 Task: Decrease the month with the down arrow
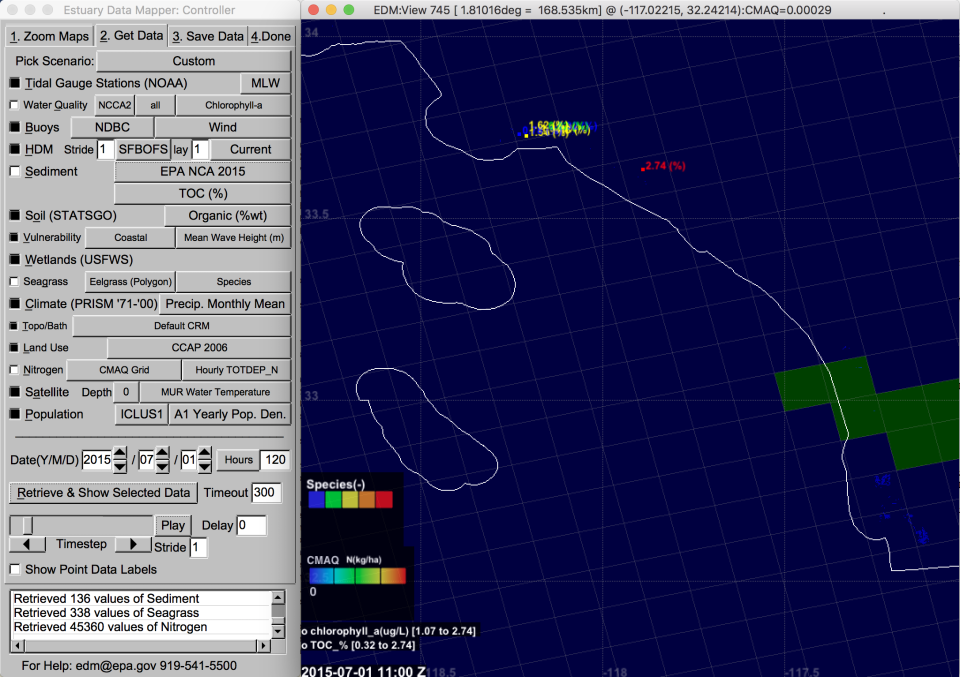click(163, 467)
